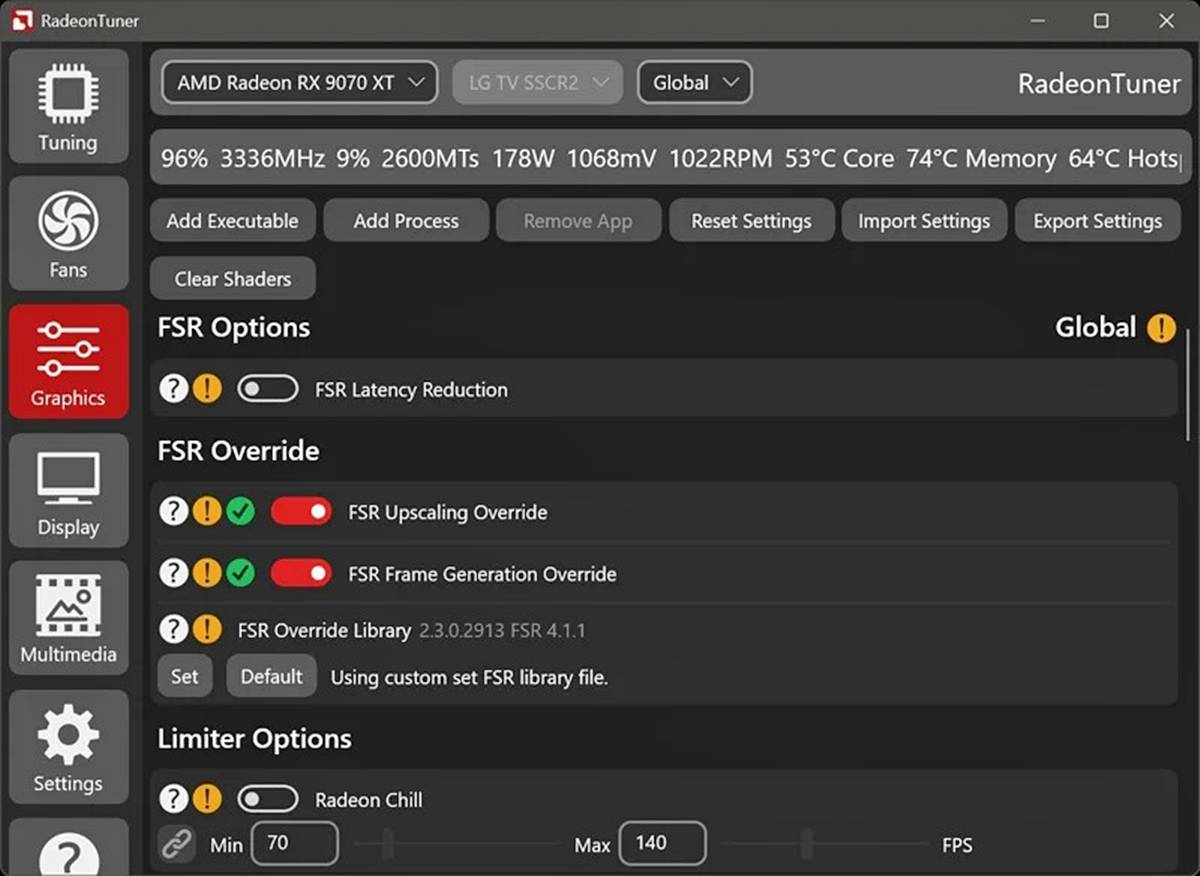Switch to the Display section
Image resolution: width=1200 pixels, height=876 pixels.
point(68,490)
